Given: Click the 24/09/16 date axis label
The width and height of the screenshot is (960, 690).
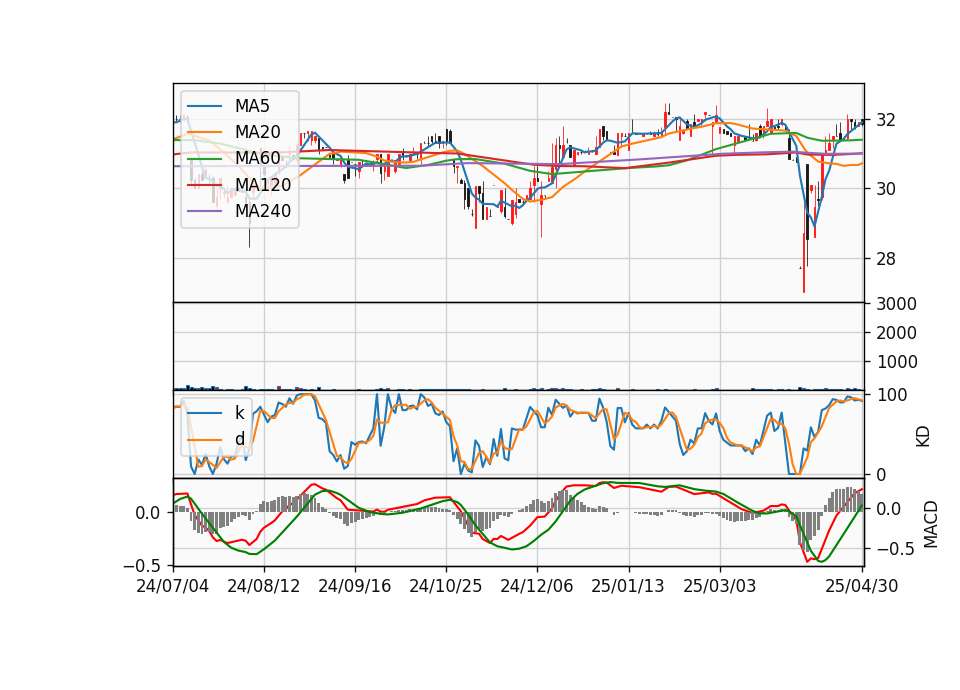Looking at the screenshot, I should point(354,586).
